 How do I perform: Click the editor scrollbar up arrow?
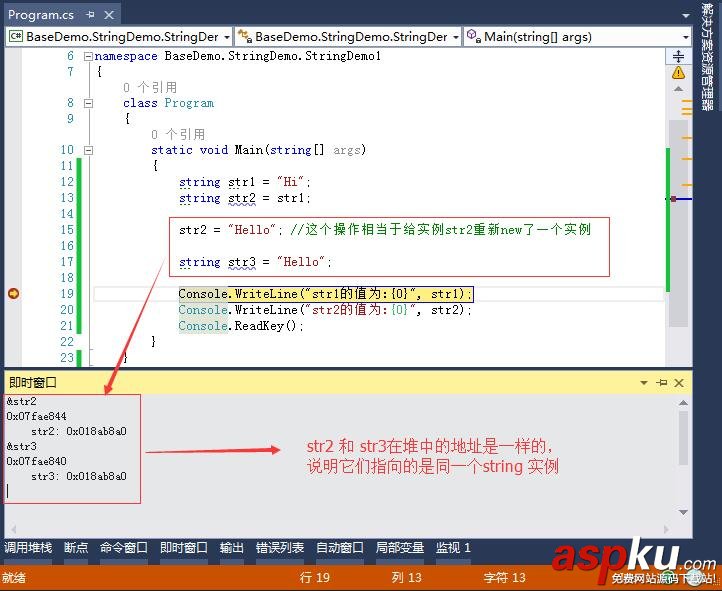(678, 88)
